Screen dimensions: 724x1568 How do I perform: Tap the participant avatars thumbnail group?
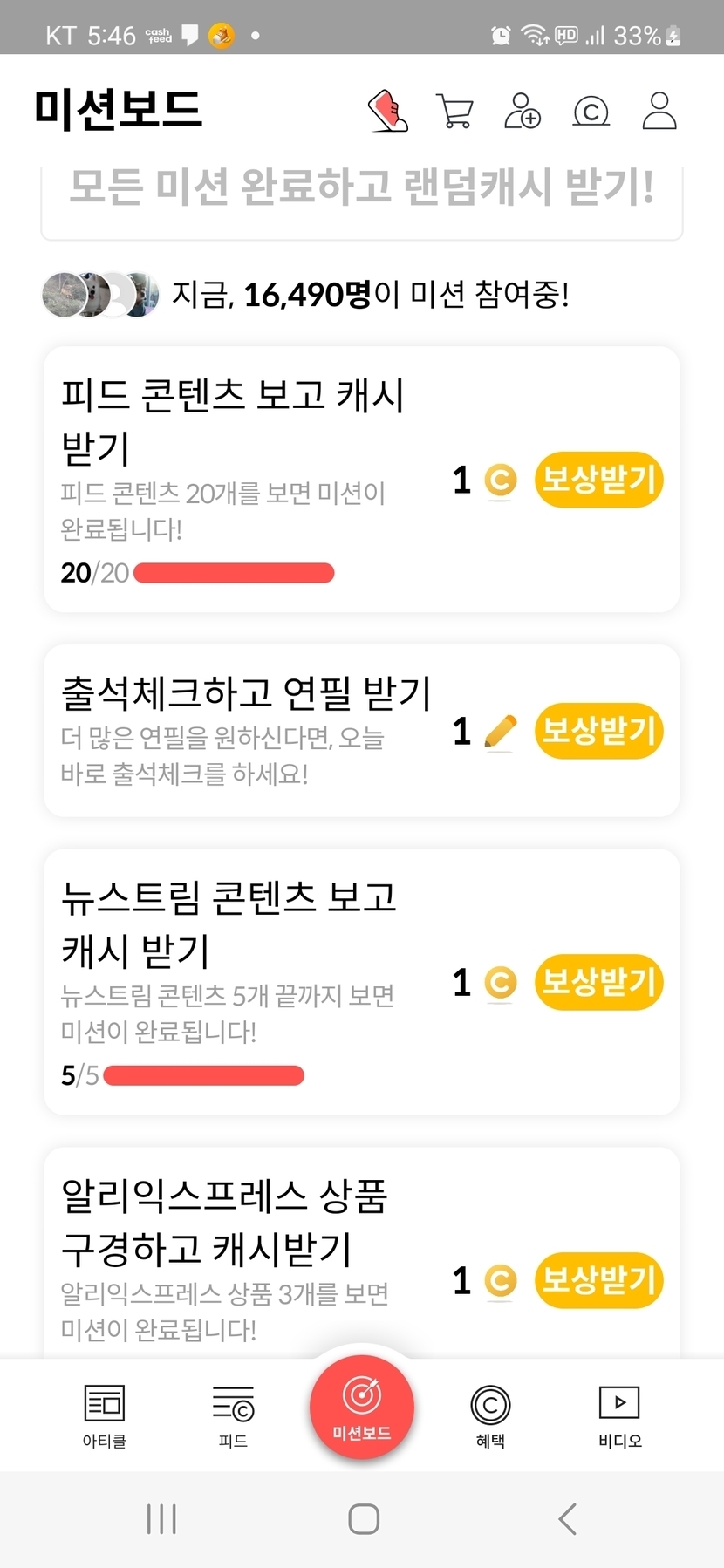tap(100, 295)
